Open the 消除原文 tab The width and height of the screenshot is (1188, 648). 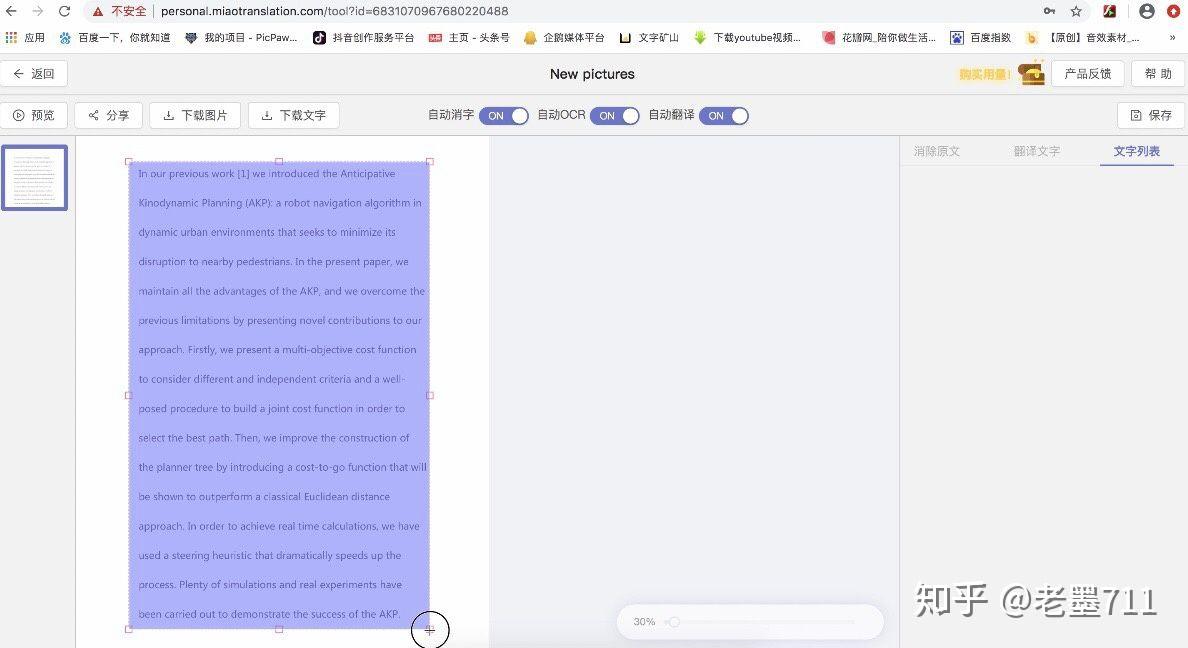pyautogui.click(x=936, y=151)
